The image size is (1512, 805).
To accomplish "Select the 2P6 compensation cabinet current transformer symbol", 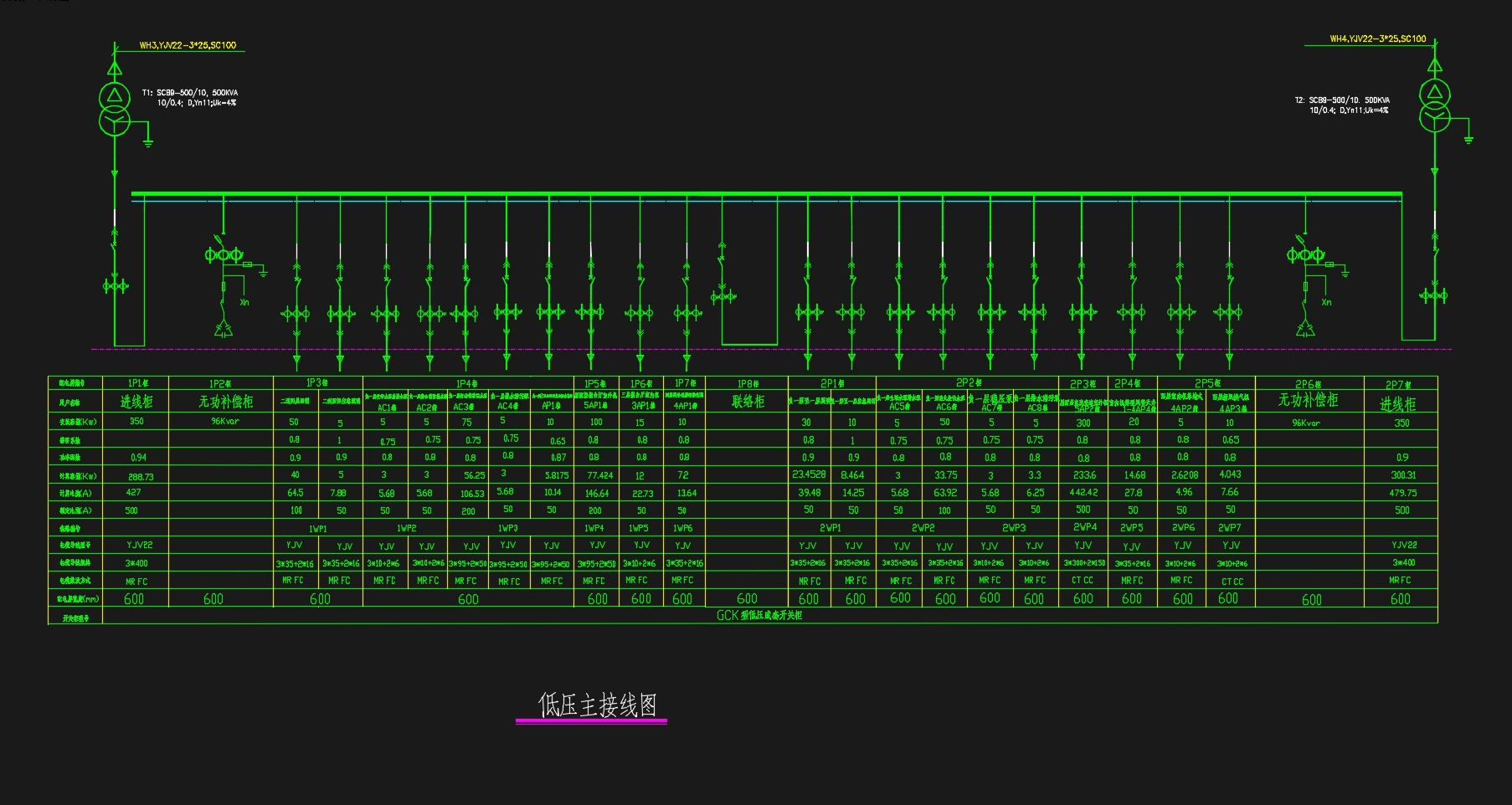I will coord(1305,254).
